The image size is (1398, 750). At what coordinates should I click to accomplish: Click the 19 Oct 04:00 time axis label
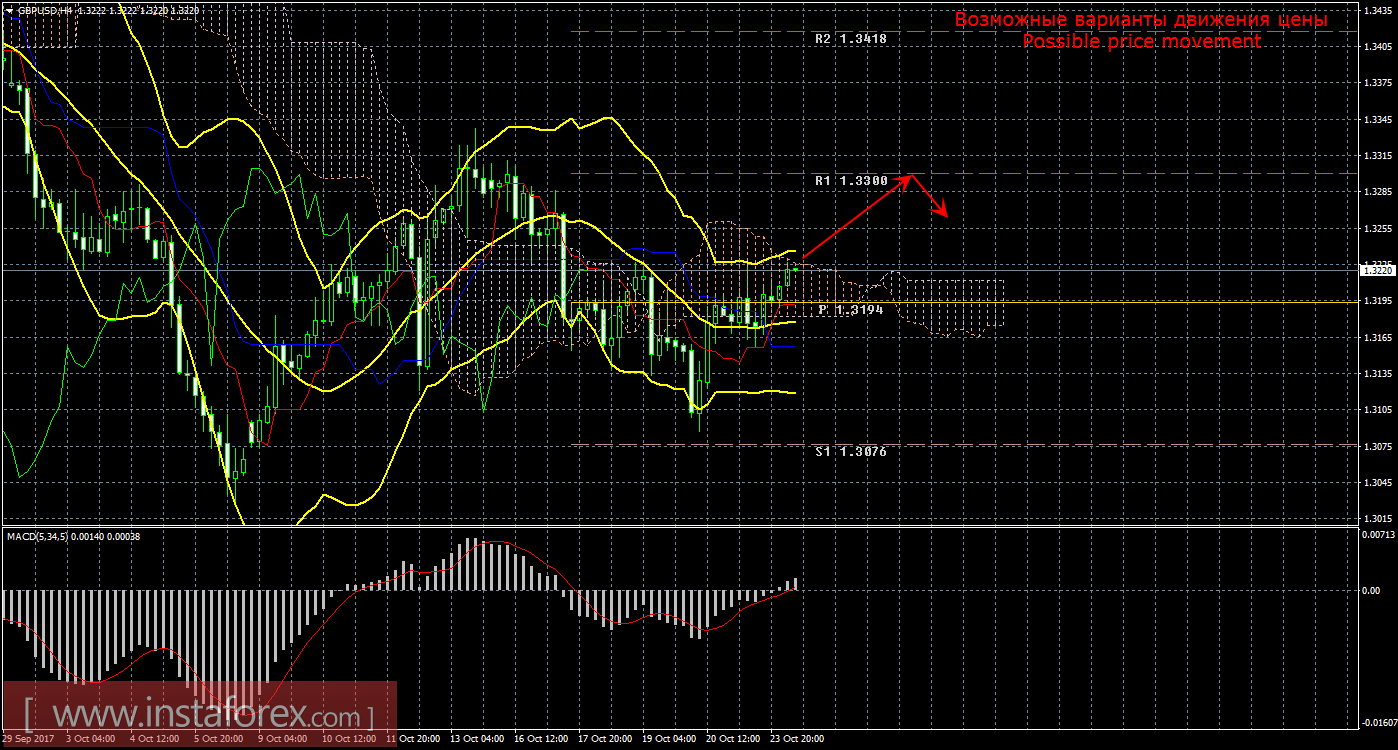point(668,740)
